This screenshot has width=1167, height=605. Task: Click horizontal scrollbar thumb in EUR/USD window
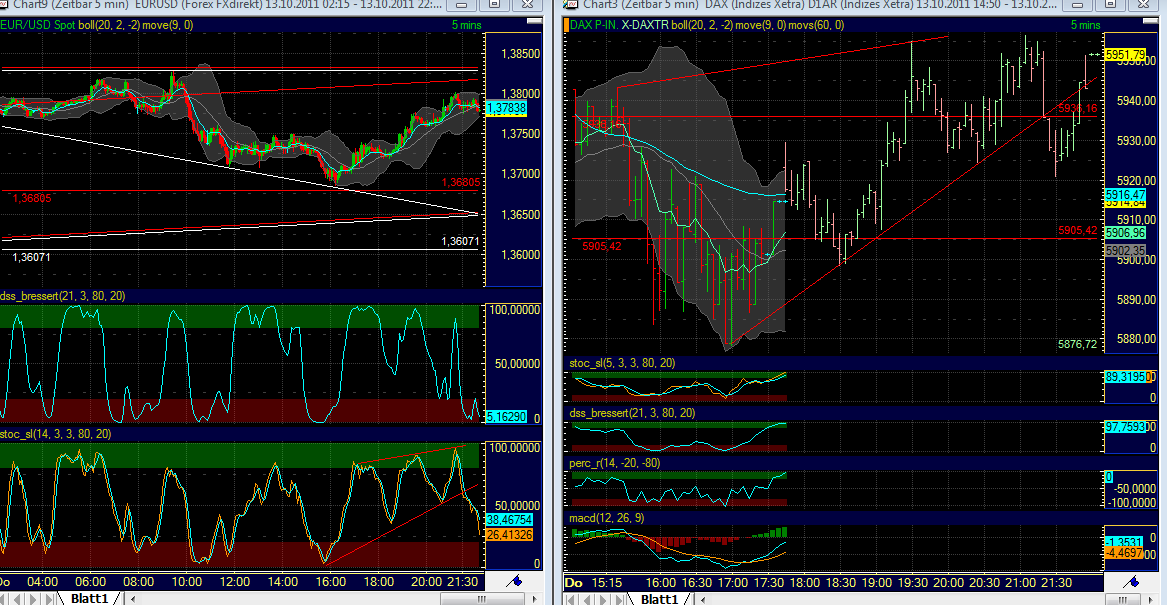click(x=481, y=598)
